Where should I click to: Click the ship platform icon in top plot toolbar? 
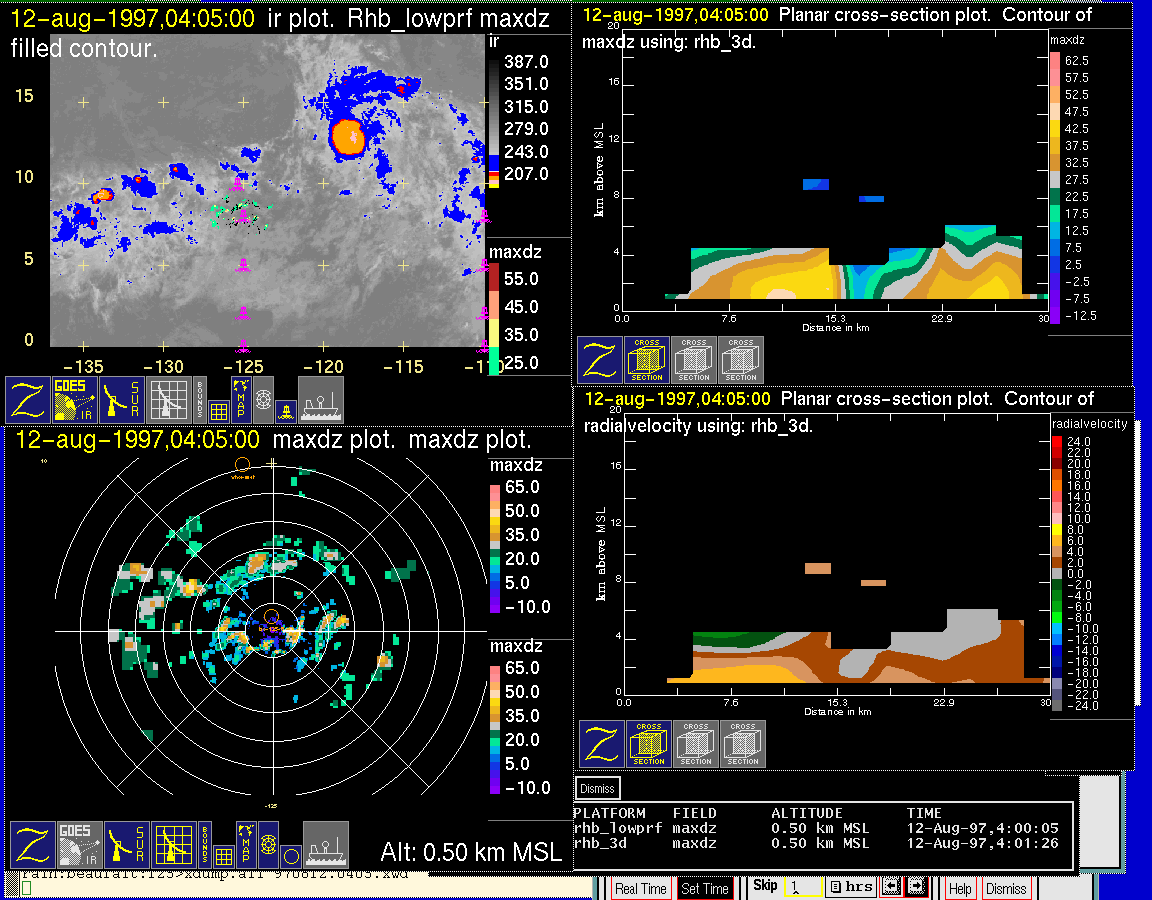tap(321, 399)
